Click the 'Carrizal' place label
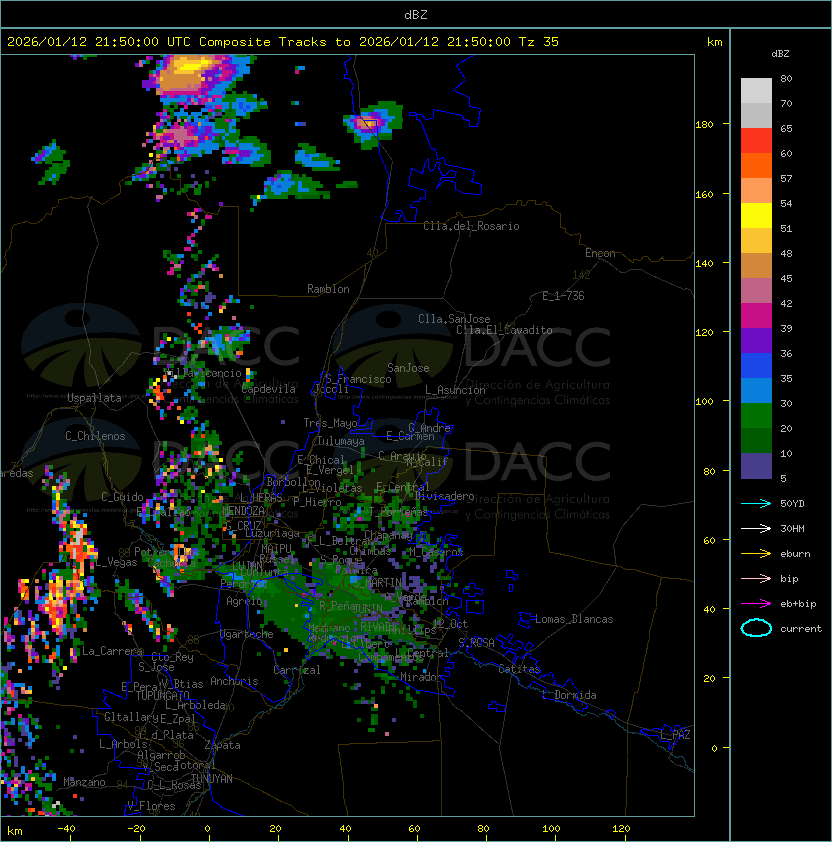The width and height of the screenshot is (832, 842). pyautogui.click(x=296, y=670)
